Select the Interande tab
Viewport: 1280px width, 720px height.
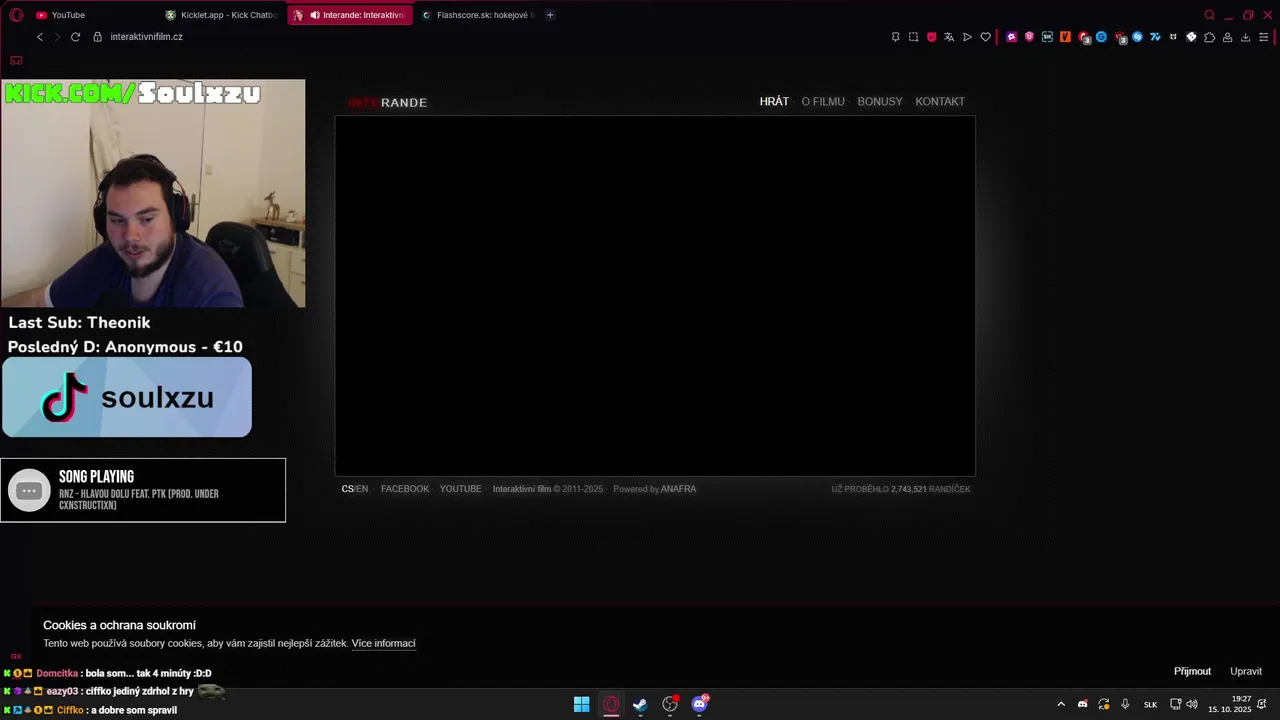click(350, 15)
